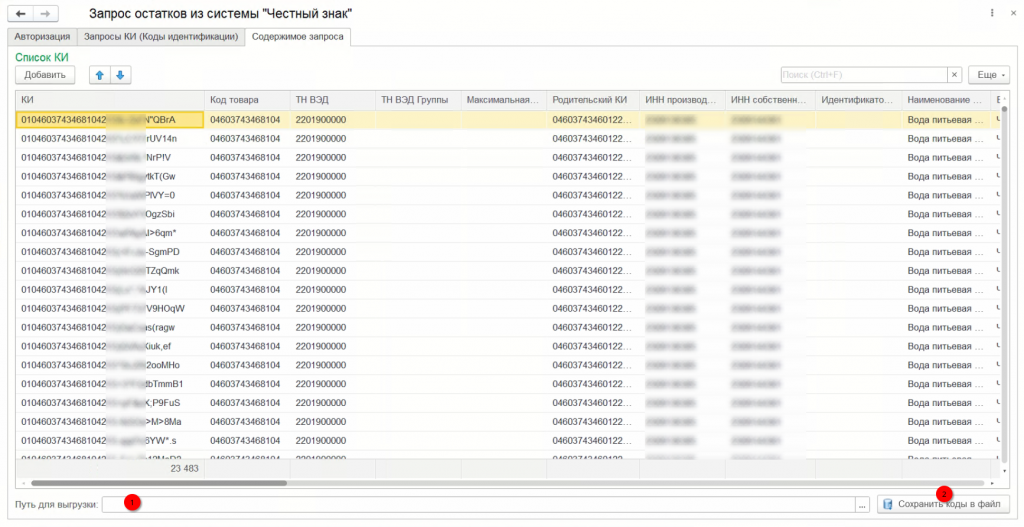
Task: Move row up with blue up arrow
Action: (100, 75)
